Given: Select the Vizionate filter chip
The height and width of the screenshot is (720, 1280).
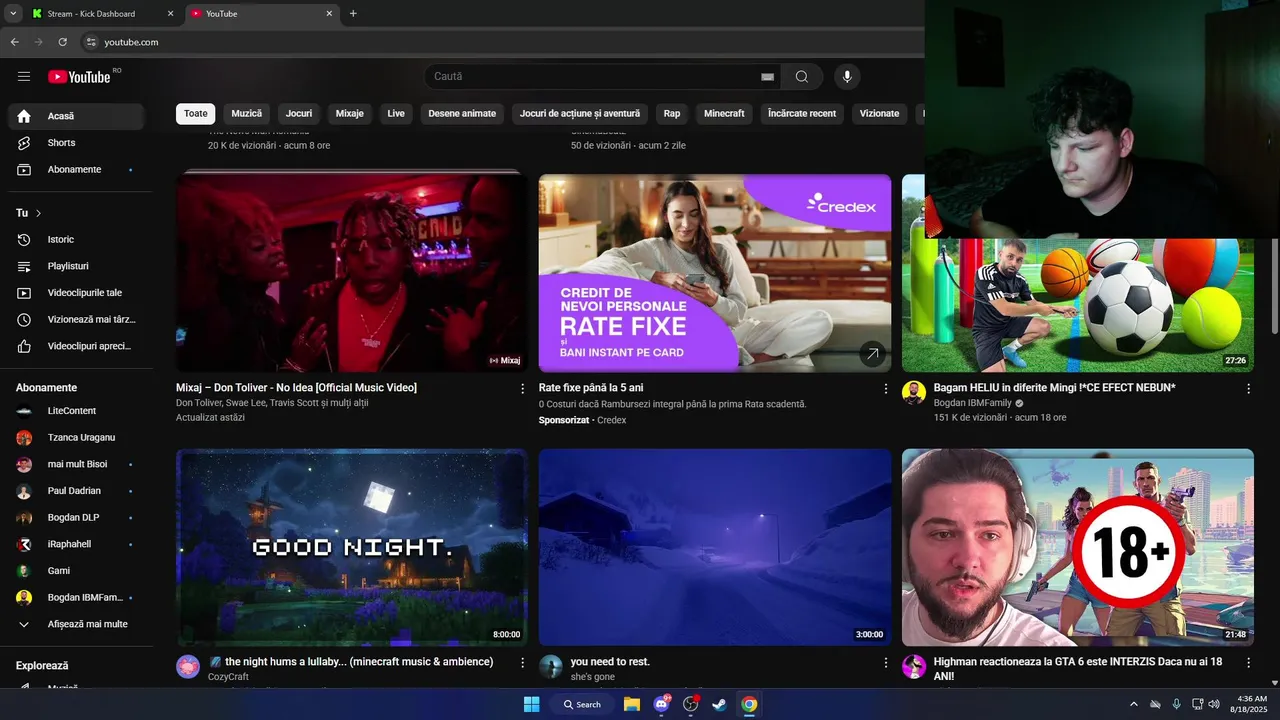Looking at the screenshot, I should pos(880,114).
